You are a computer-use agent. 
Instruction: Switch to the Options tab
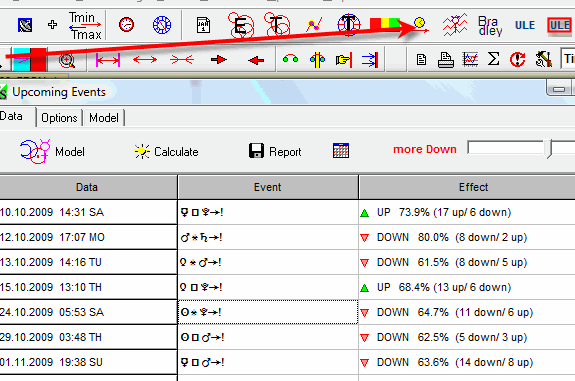(59, 118)
